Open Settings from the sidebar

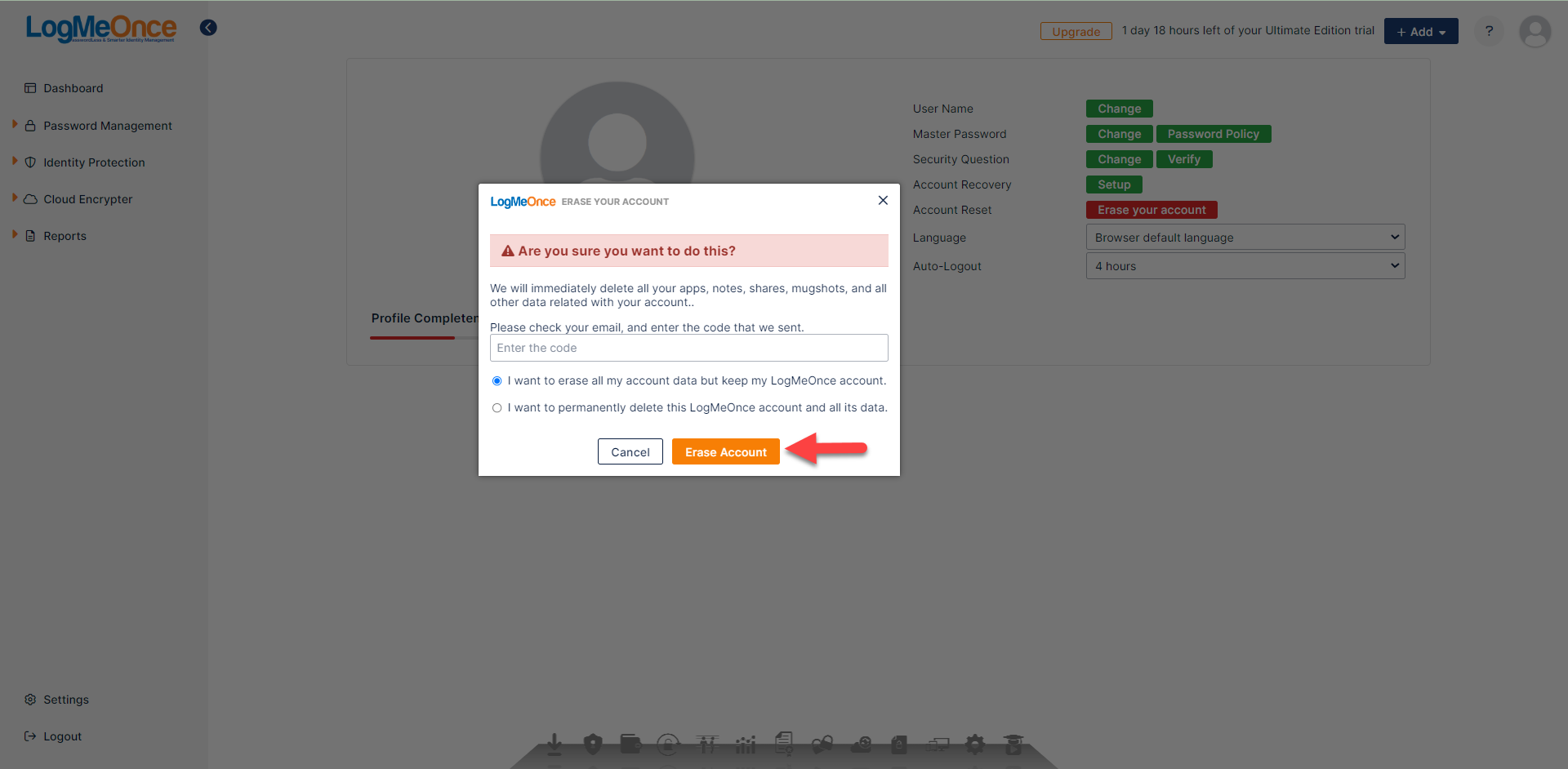coord(66,700)
